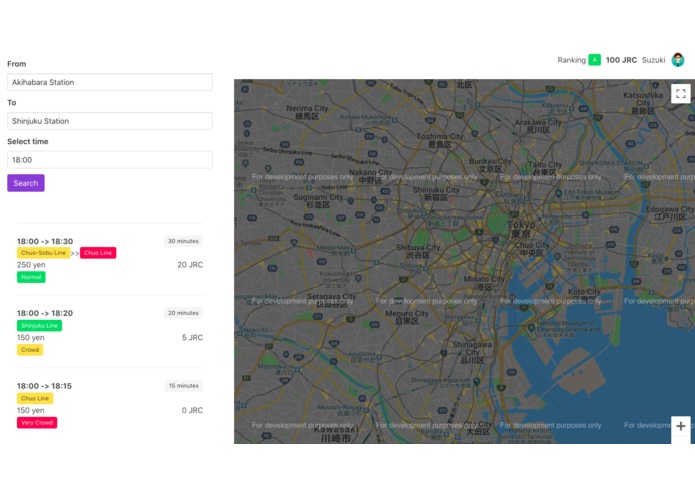
Task: Click the 250 yen fare
Action: pos(31,265)
